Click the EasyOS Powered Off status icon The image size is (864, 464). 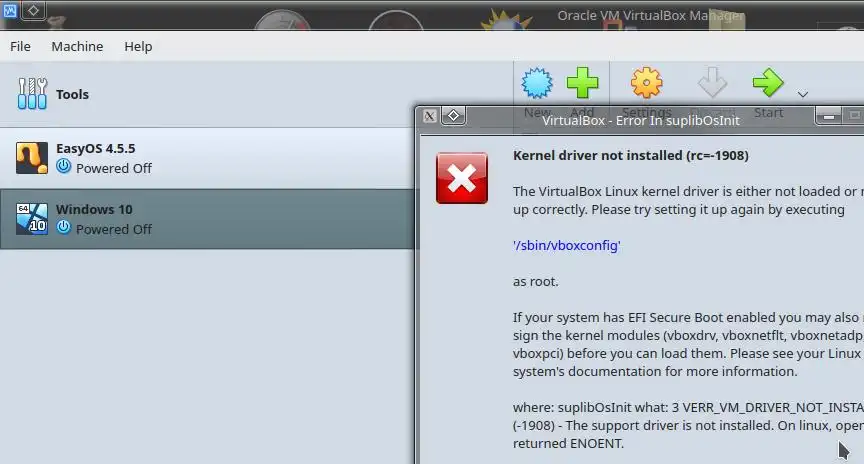[x=64, y=166]
